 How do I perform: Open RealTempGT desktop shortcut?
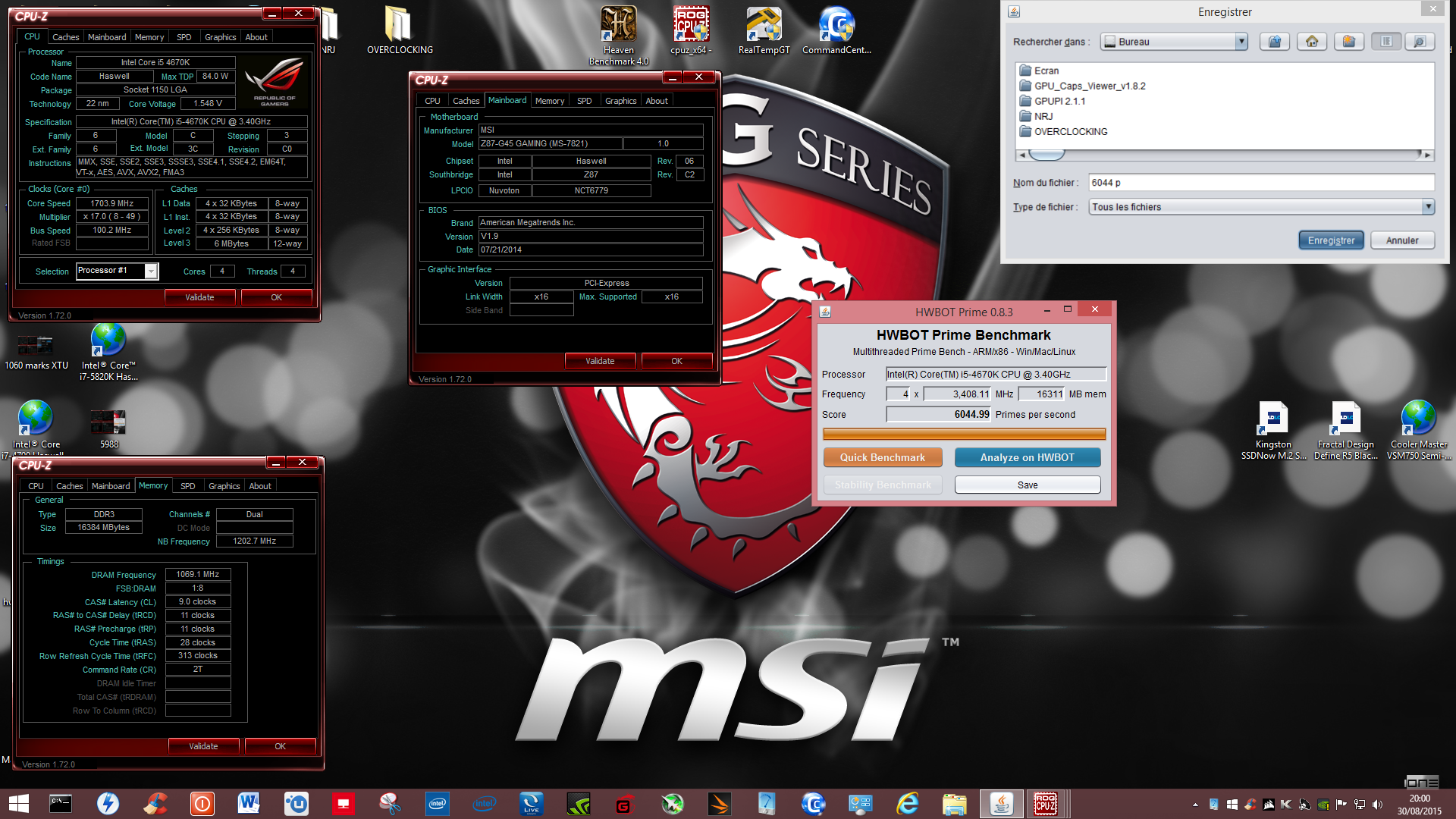click(764, 30)
